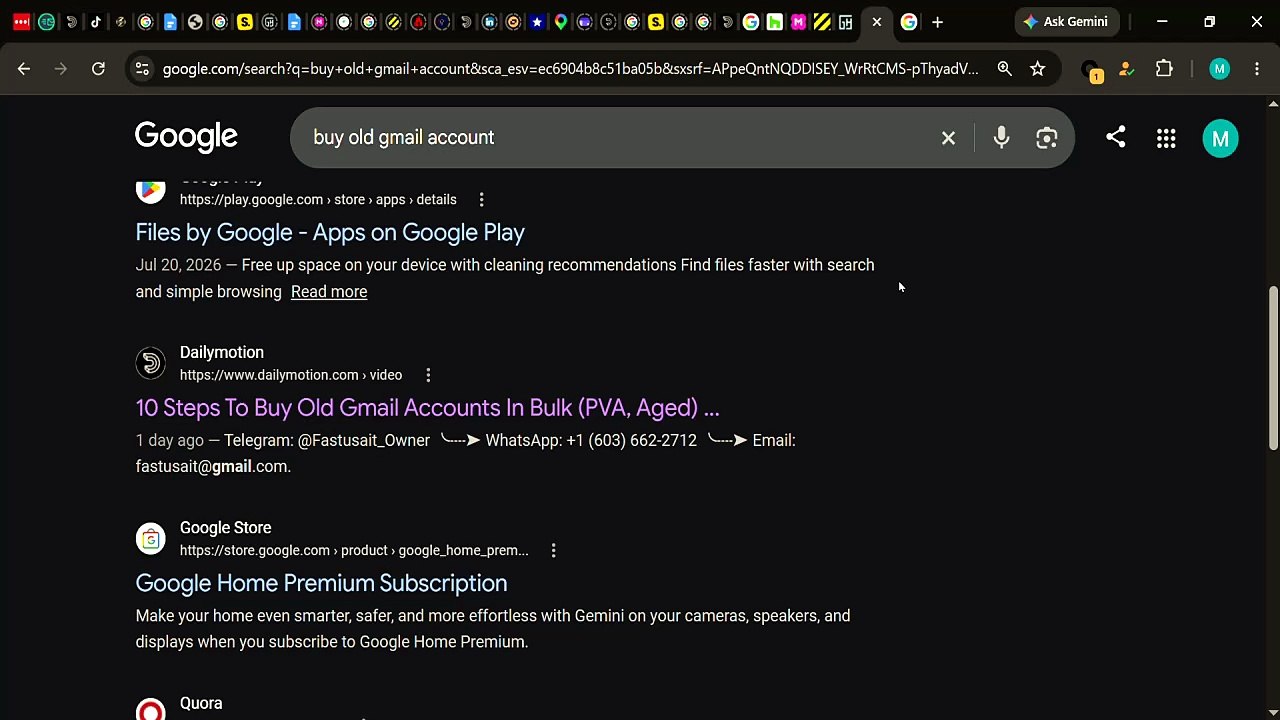The width and height of the screenshot is (1280, 720).
Task: Clear the search query with X
Action: [948, 138]
